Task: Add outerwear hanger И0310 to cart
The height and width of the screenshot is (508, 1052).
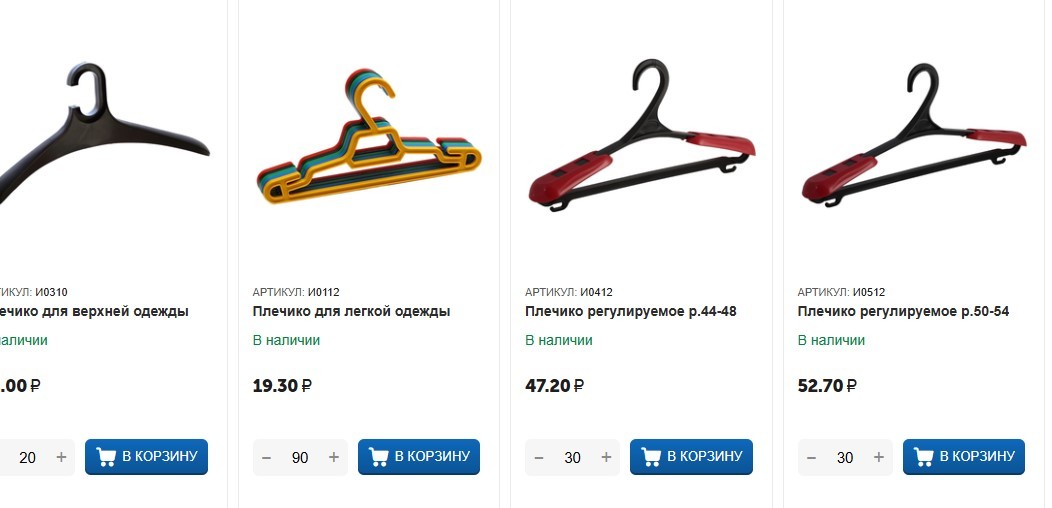Action: [146, 457]
